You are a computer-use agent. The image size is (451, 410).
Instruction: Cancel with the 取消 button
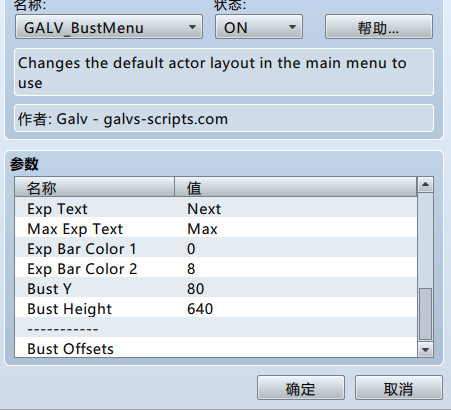point(399,388)
